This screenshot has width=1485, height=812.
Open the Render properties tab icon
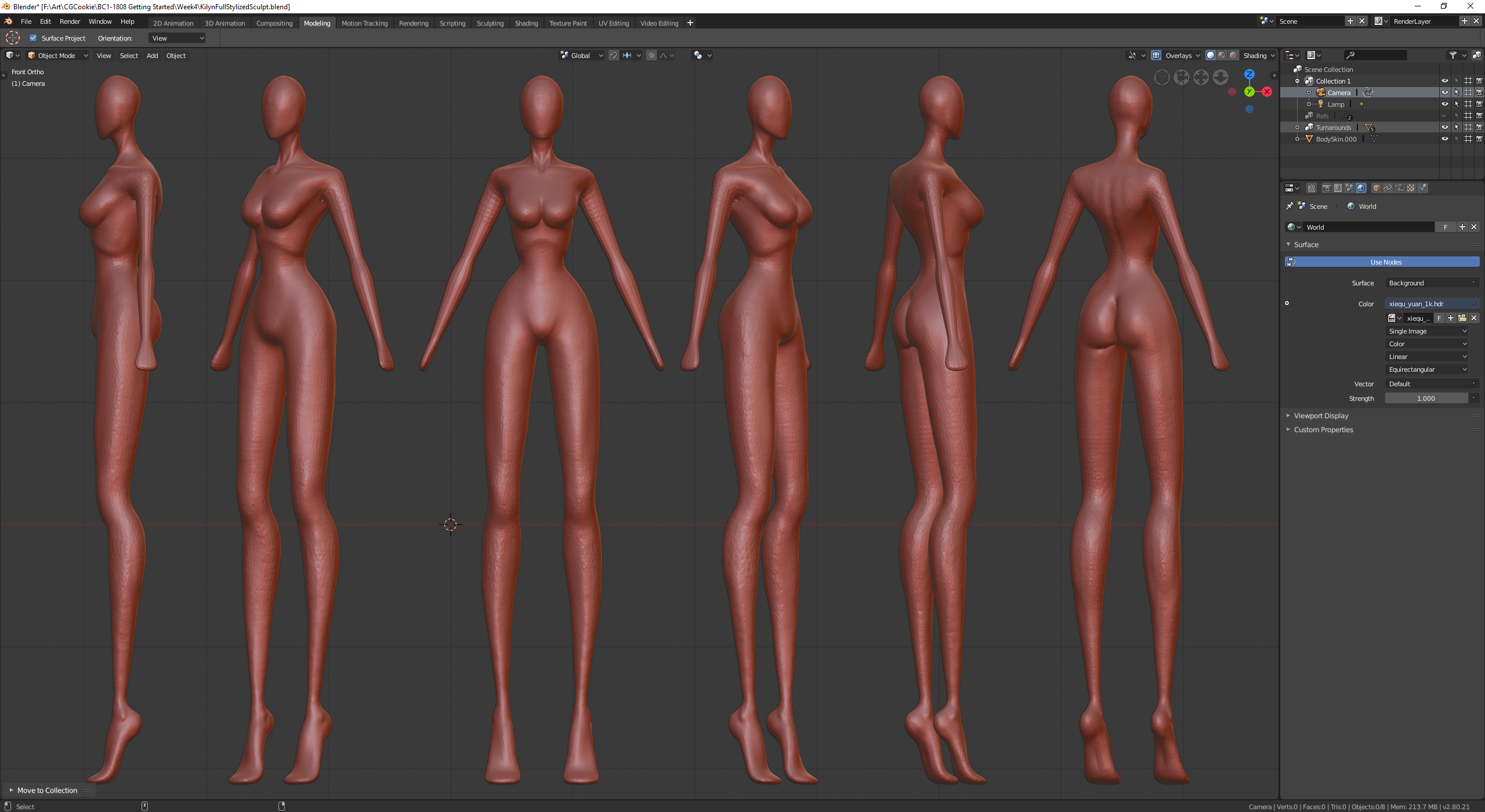pyautogui.click(x=1327, y=188)
